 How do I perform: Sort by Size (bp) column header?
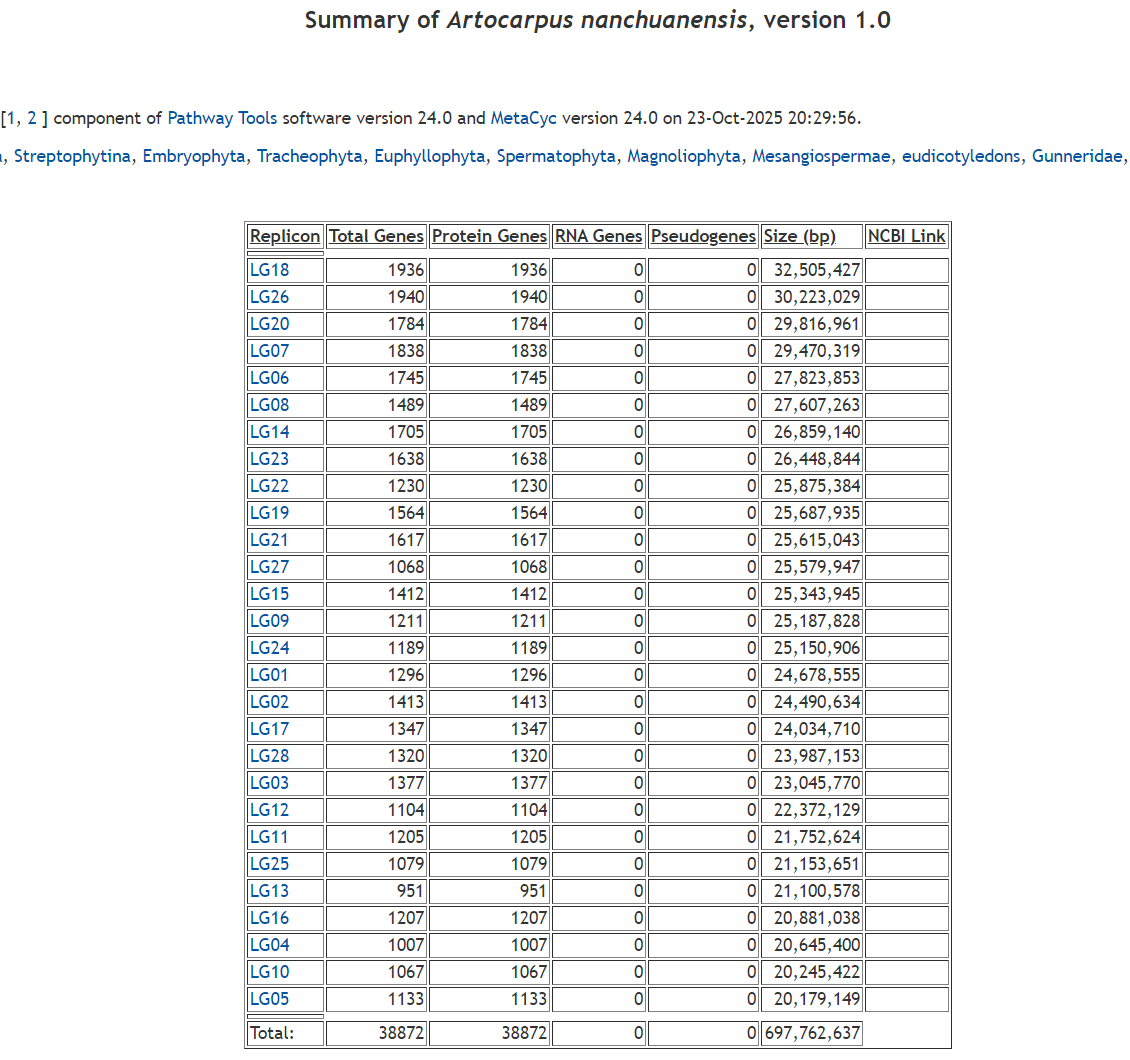(799, 237)
